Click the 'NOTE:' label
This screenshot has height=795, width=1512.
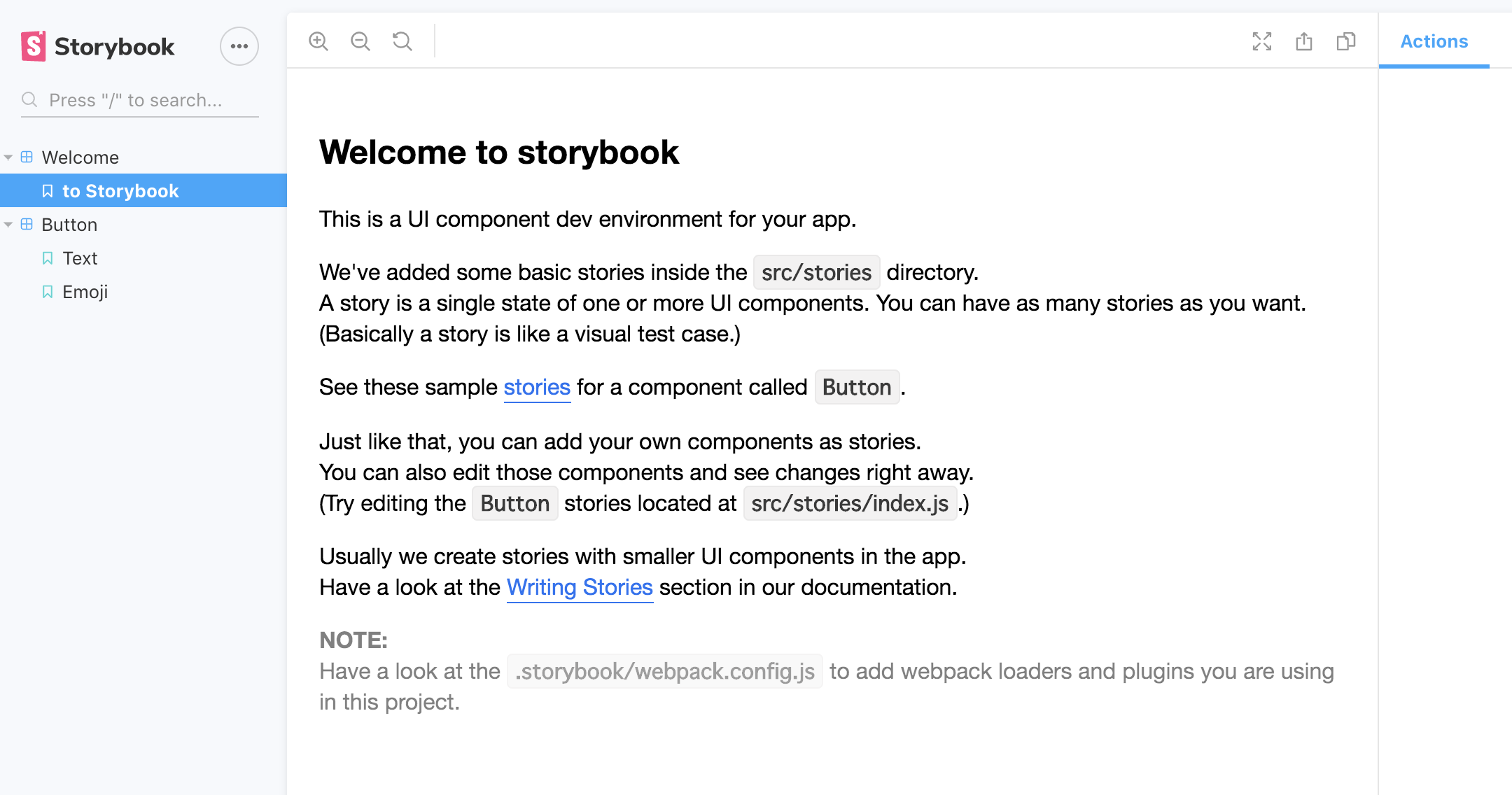click(x=353, y=640)
